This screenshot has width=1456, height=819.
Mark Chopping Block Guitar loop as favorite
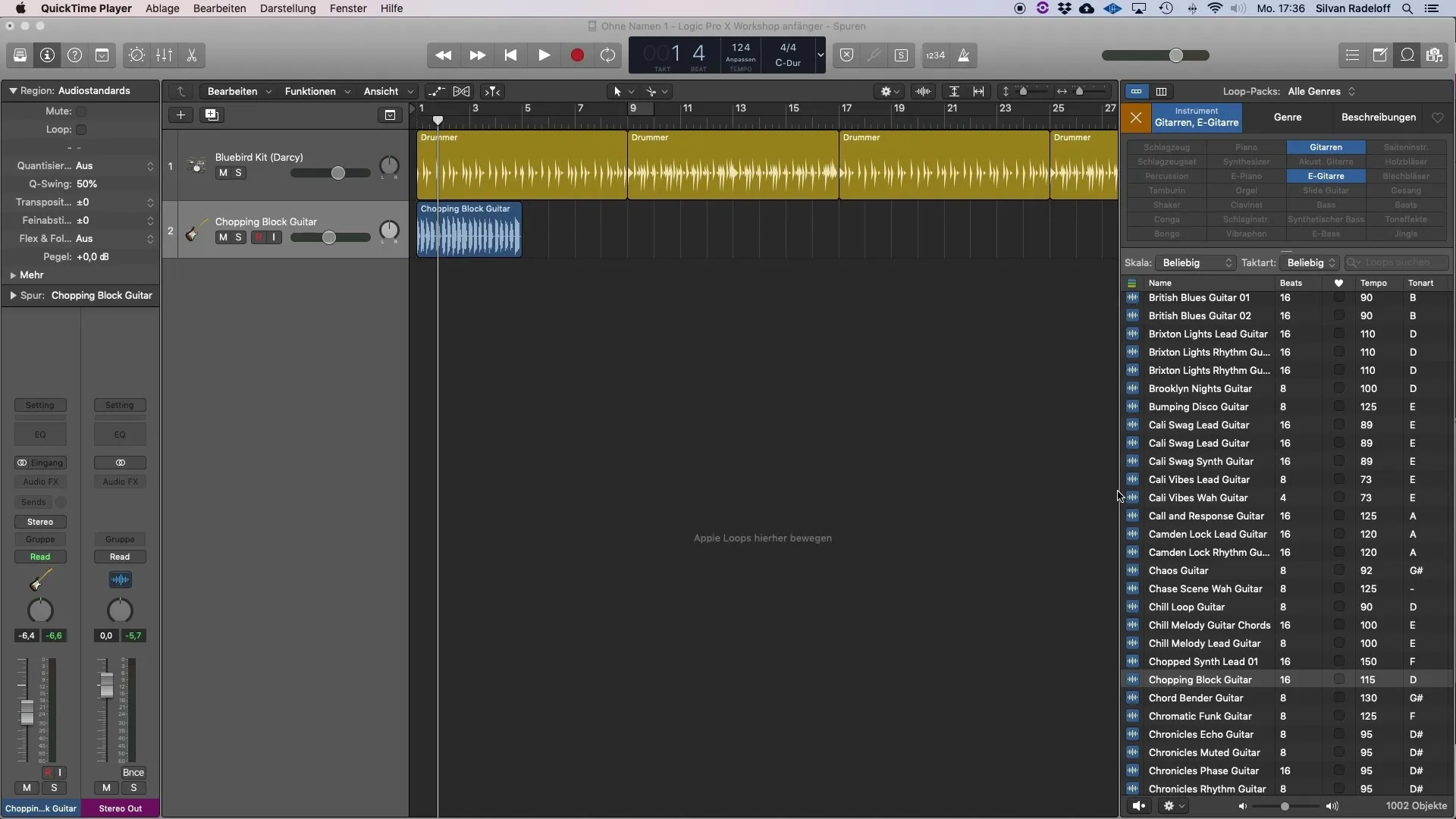click(1339, 679)
